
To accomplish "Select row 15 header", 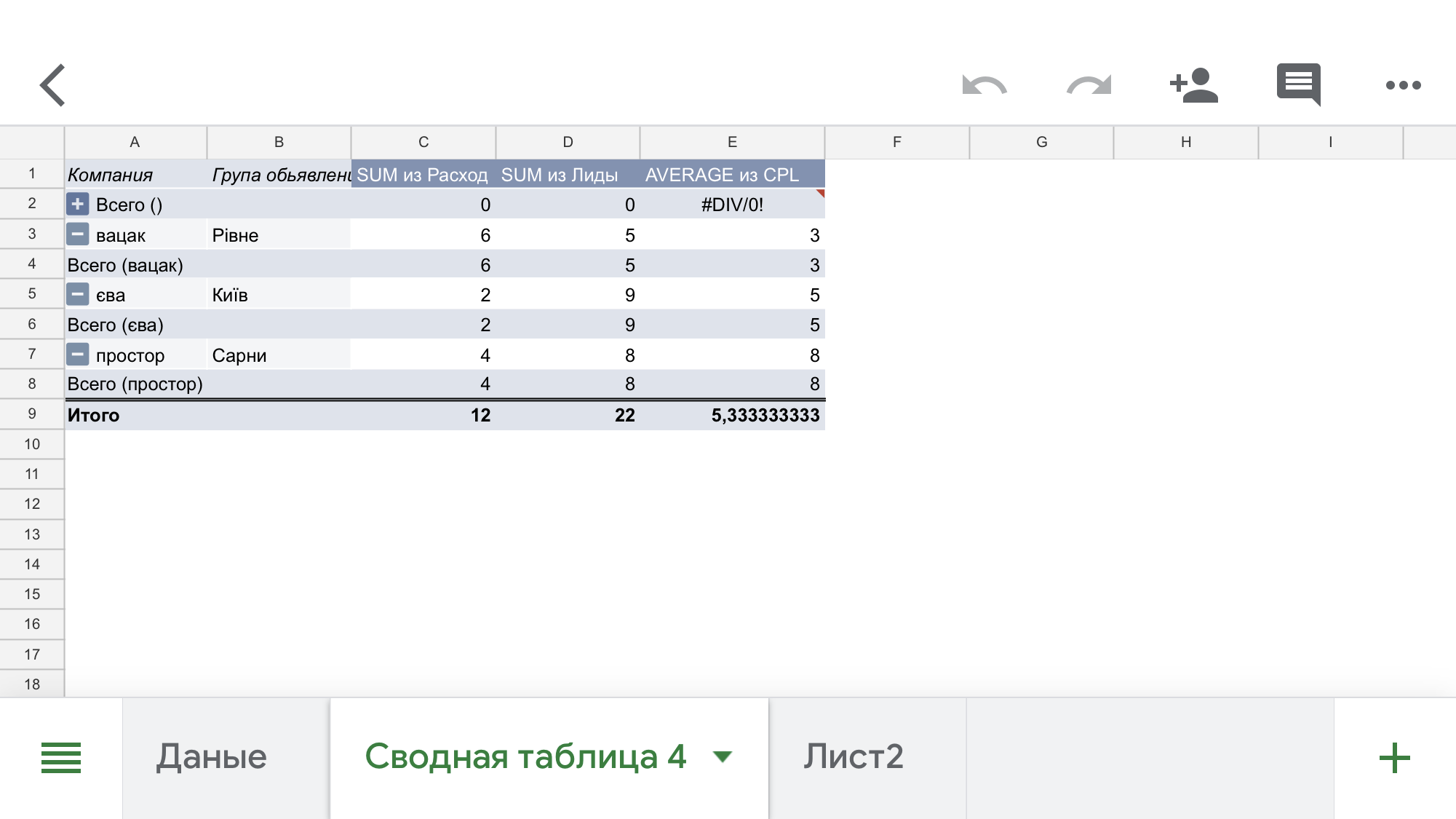I will click(32, 594).
